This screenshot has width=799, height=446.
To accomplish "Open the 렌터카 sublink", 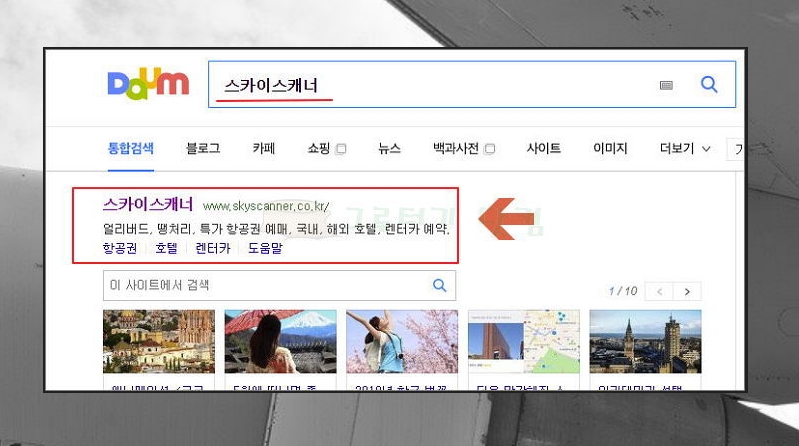I will 213,248.
